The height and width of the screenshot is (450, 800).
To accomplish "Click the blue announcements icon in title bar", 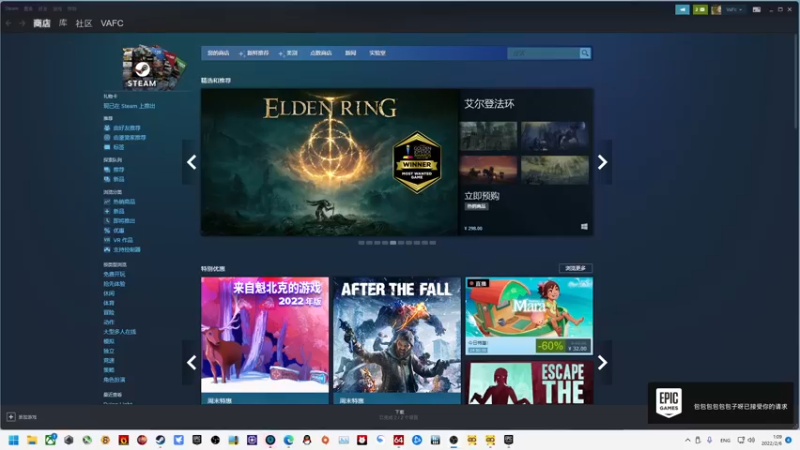I will [682, 10].
